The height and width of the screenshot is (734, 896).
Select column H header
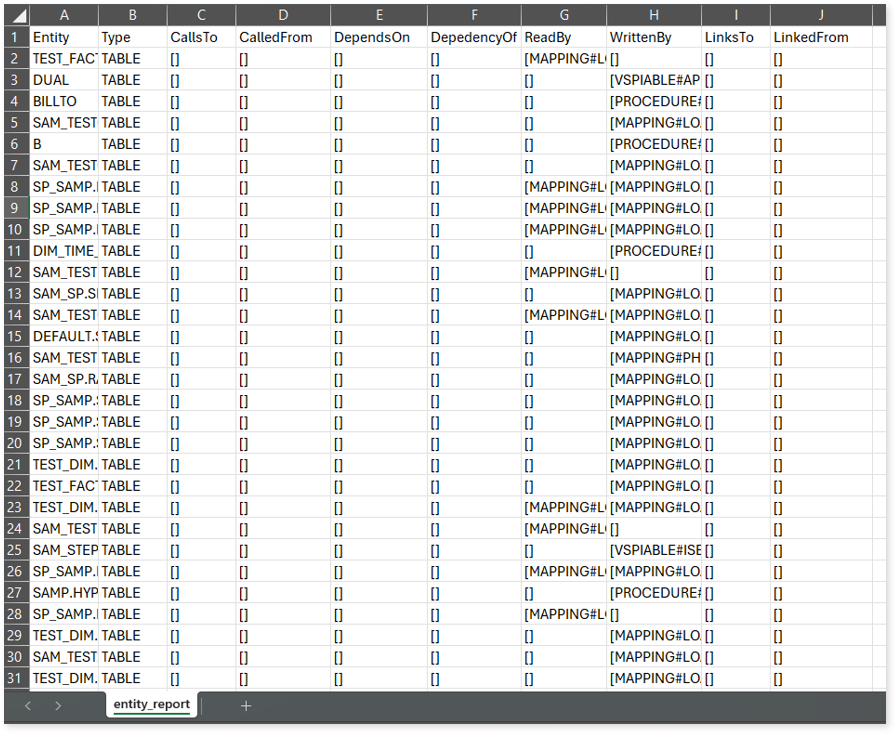653,15
